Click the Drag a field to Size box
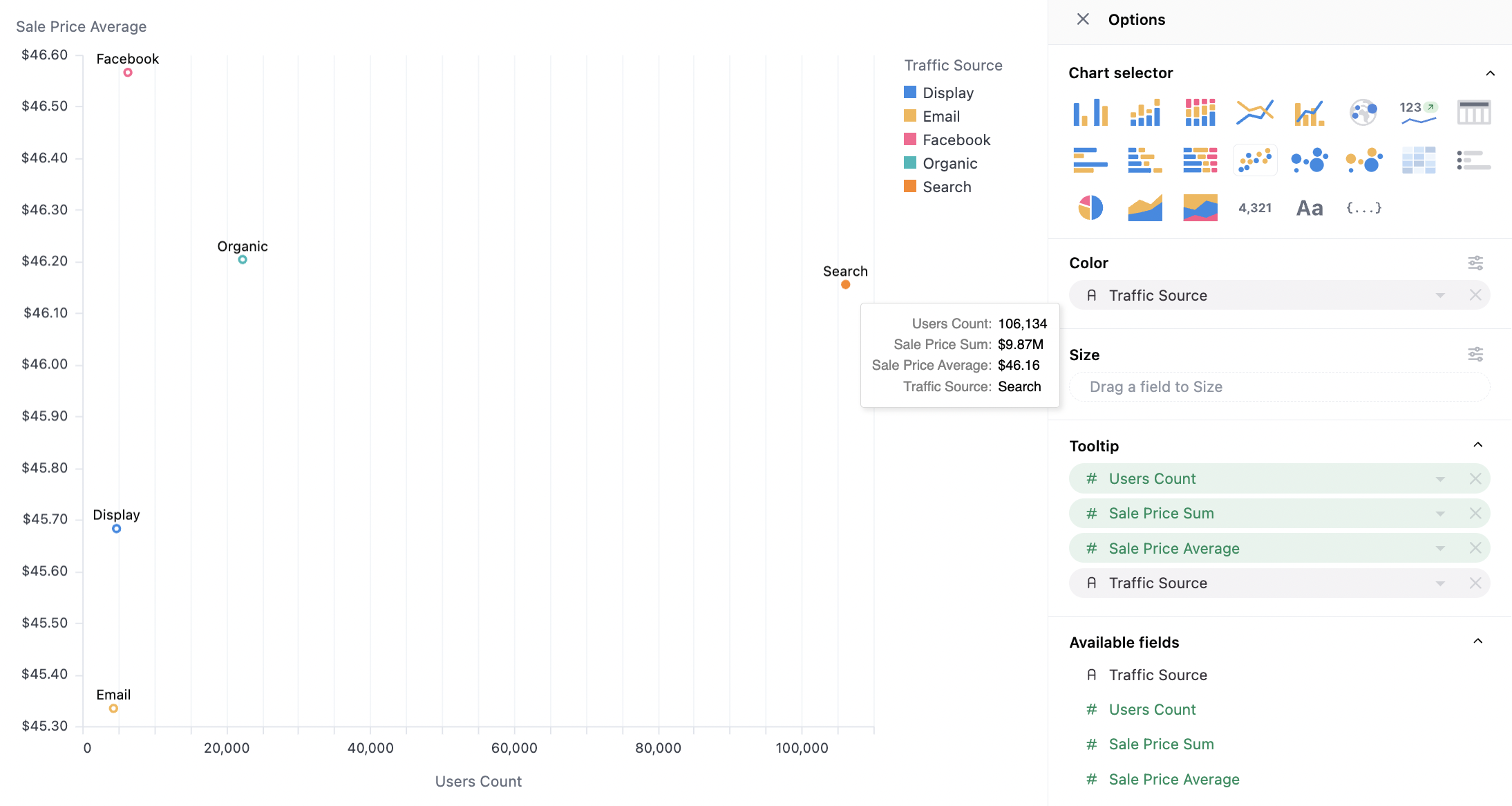Viewport: 1512px width, 806px height. pyautogui.click(x=1278, y=387)
